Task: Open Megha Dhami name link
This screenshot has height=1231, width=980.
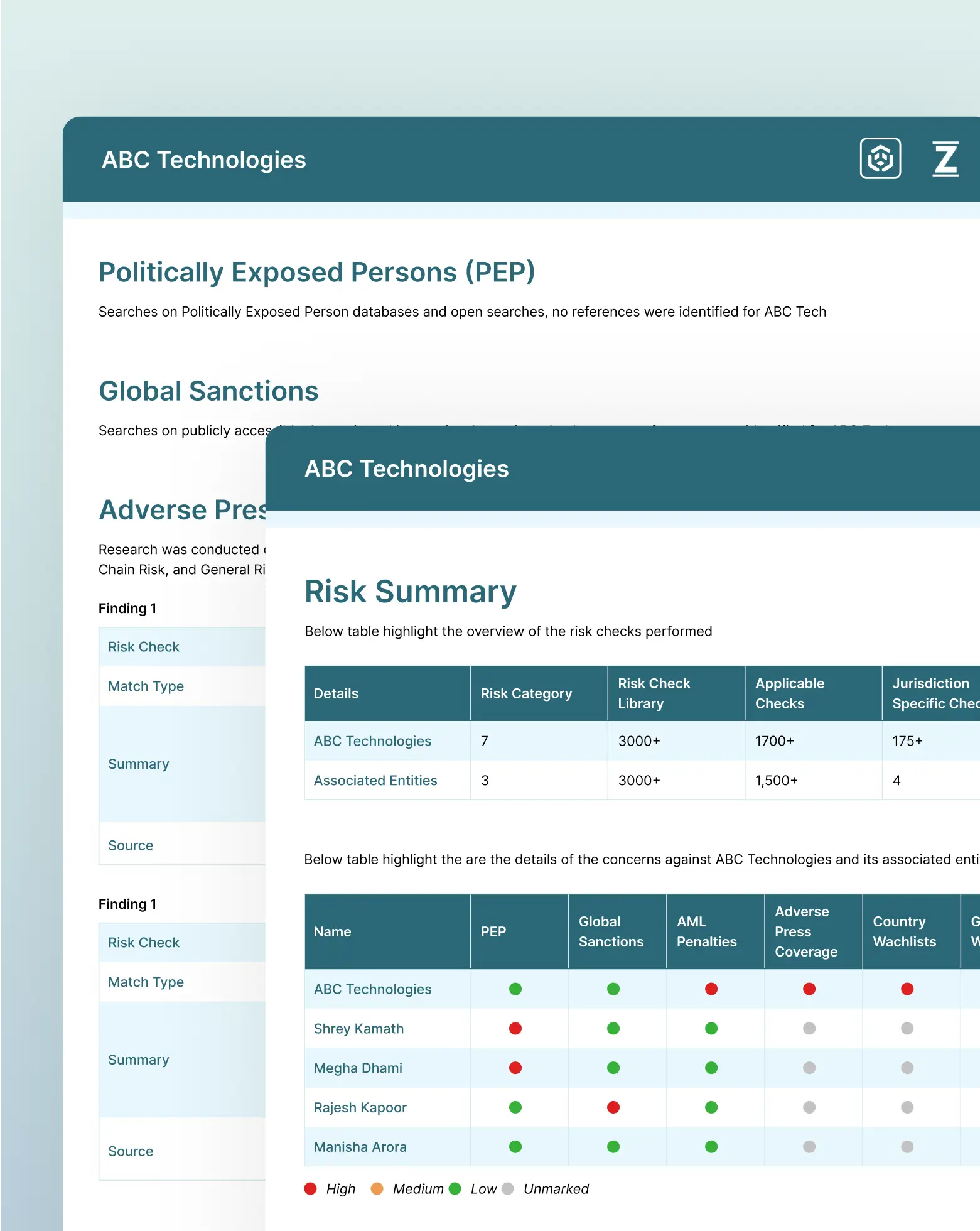Action: coord(358,1068)
